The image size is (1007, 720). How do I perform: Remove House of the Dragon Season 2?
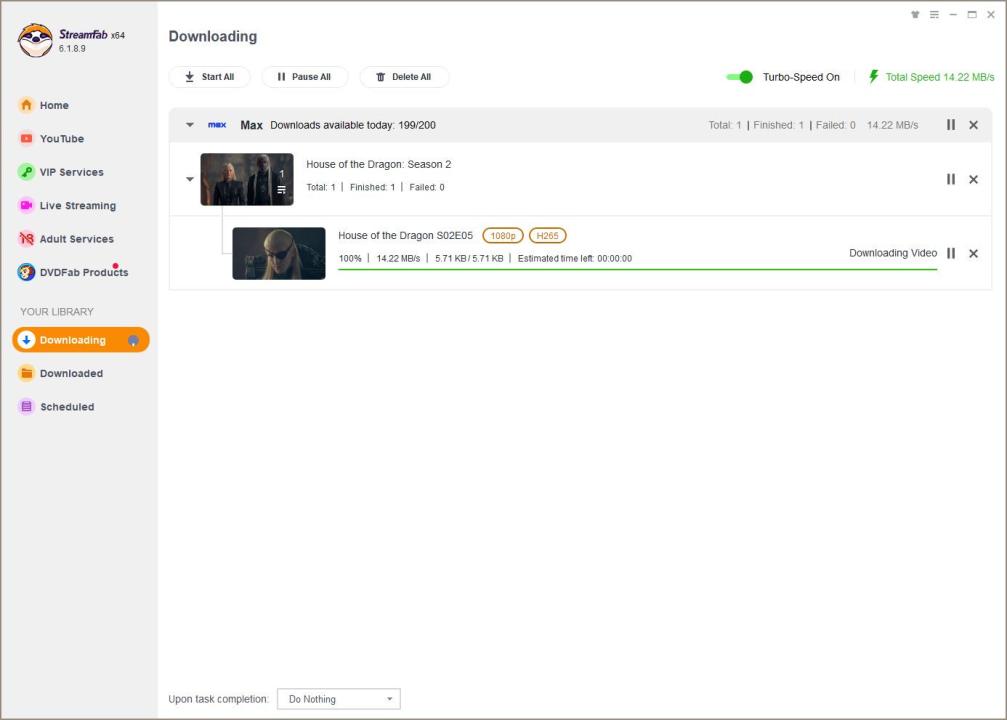(974, 179)
